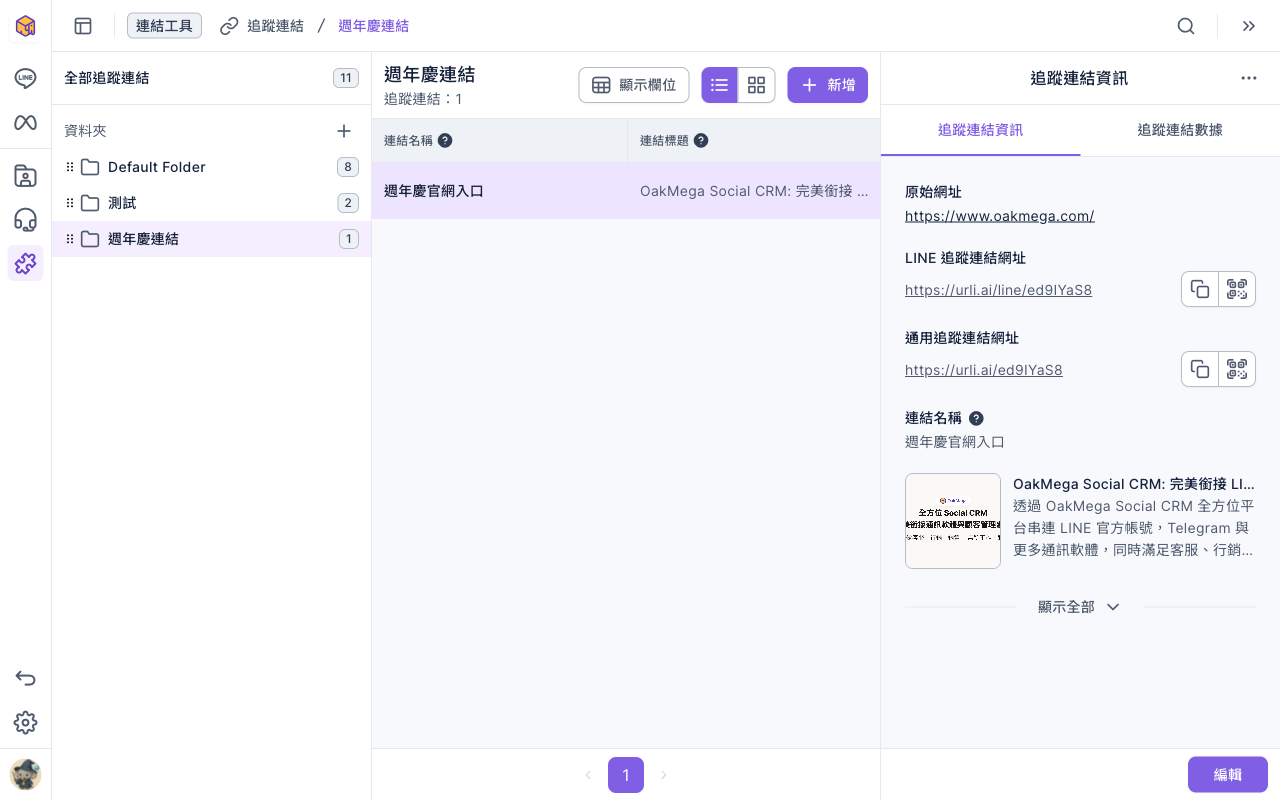
Task: Select the 週年慶連結 folder
Action: point(211,239)
